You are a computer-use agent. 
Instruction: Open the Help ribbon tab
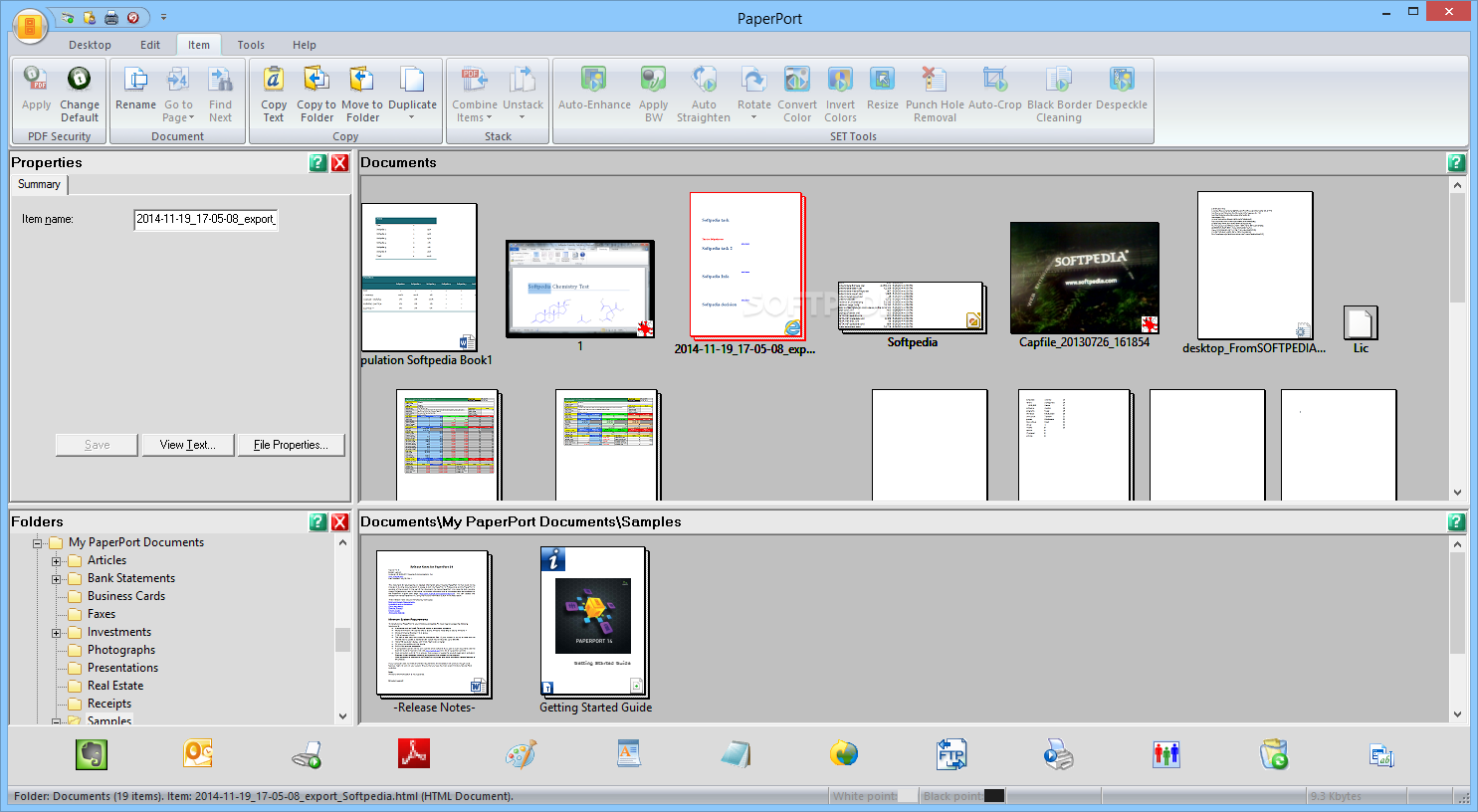pyautogui.click(x=305, y=45)
